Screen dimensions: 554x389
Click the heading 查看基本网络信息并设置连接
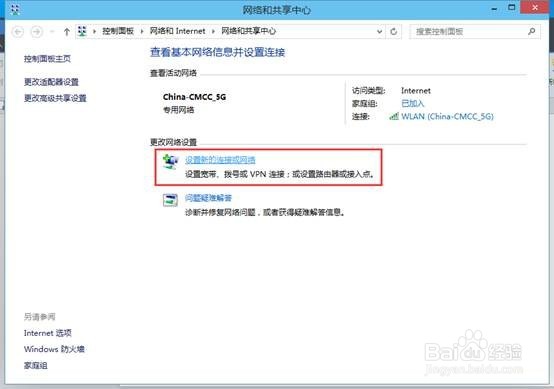coord(218,52)
